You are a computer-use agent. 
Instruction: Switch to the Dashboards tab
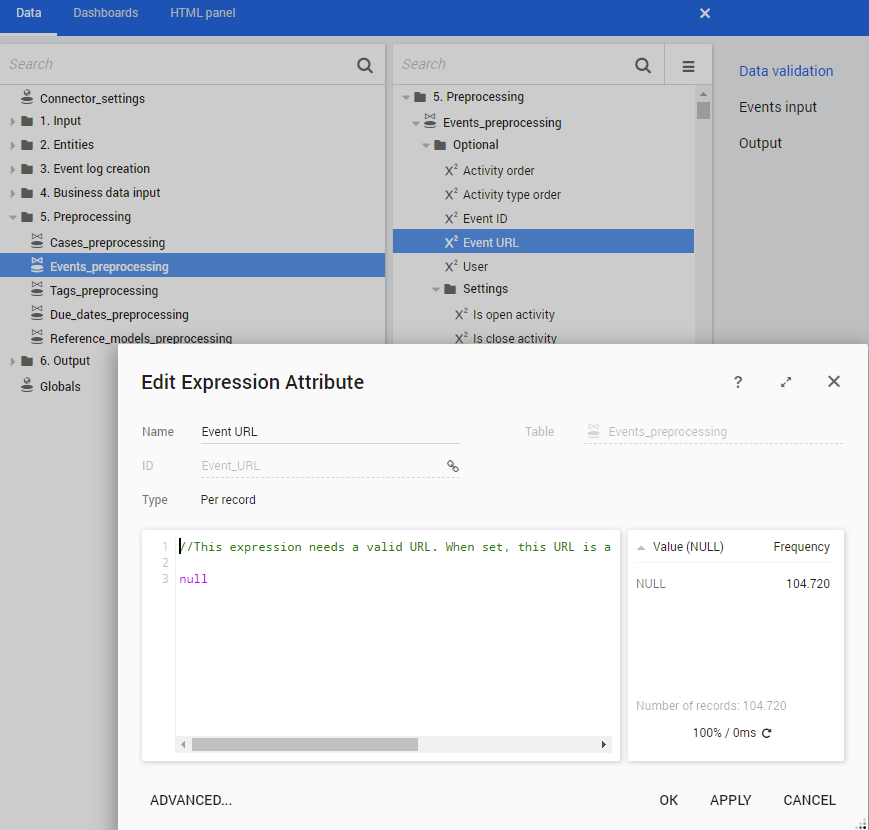tap(106, 13)
